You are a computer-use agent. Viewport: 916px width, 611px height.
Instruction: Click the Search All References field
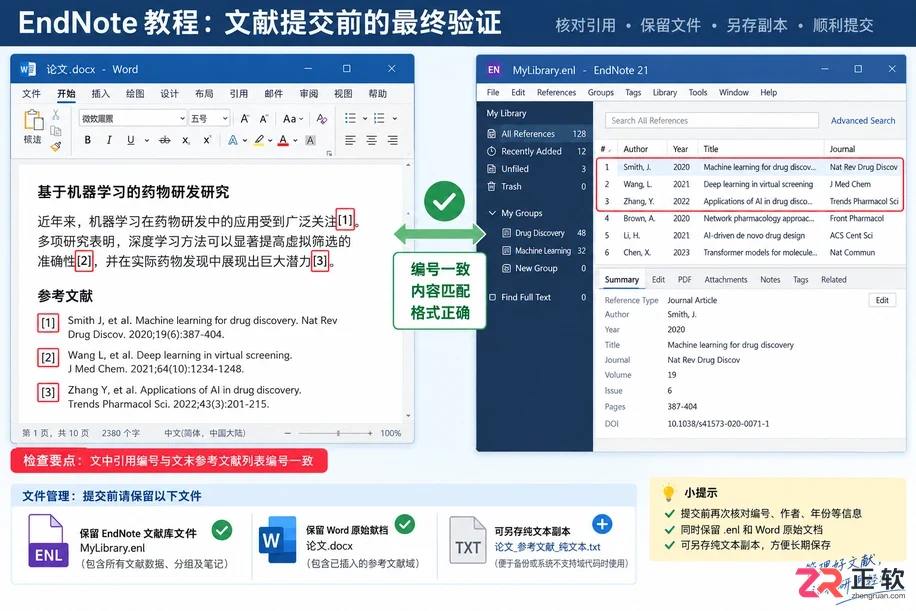[x=712, y=120]
